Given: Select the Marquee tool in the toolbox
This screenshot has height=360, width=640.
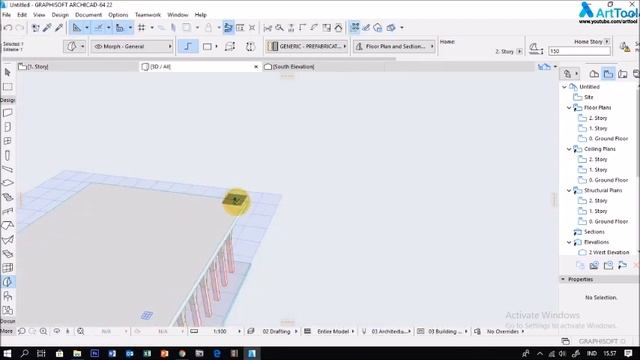Looking at the screenshot, I should [x=7, y=87].
